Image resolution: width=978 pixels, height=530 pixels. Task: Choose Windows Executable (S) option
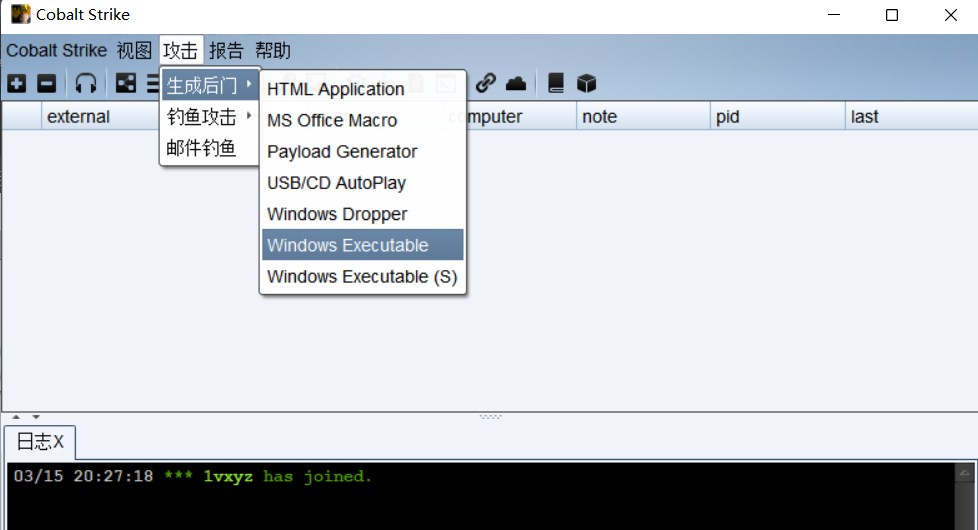pos(362,277)
